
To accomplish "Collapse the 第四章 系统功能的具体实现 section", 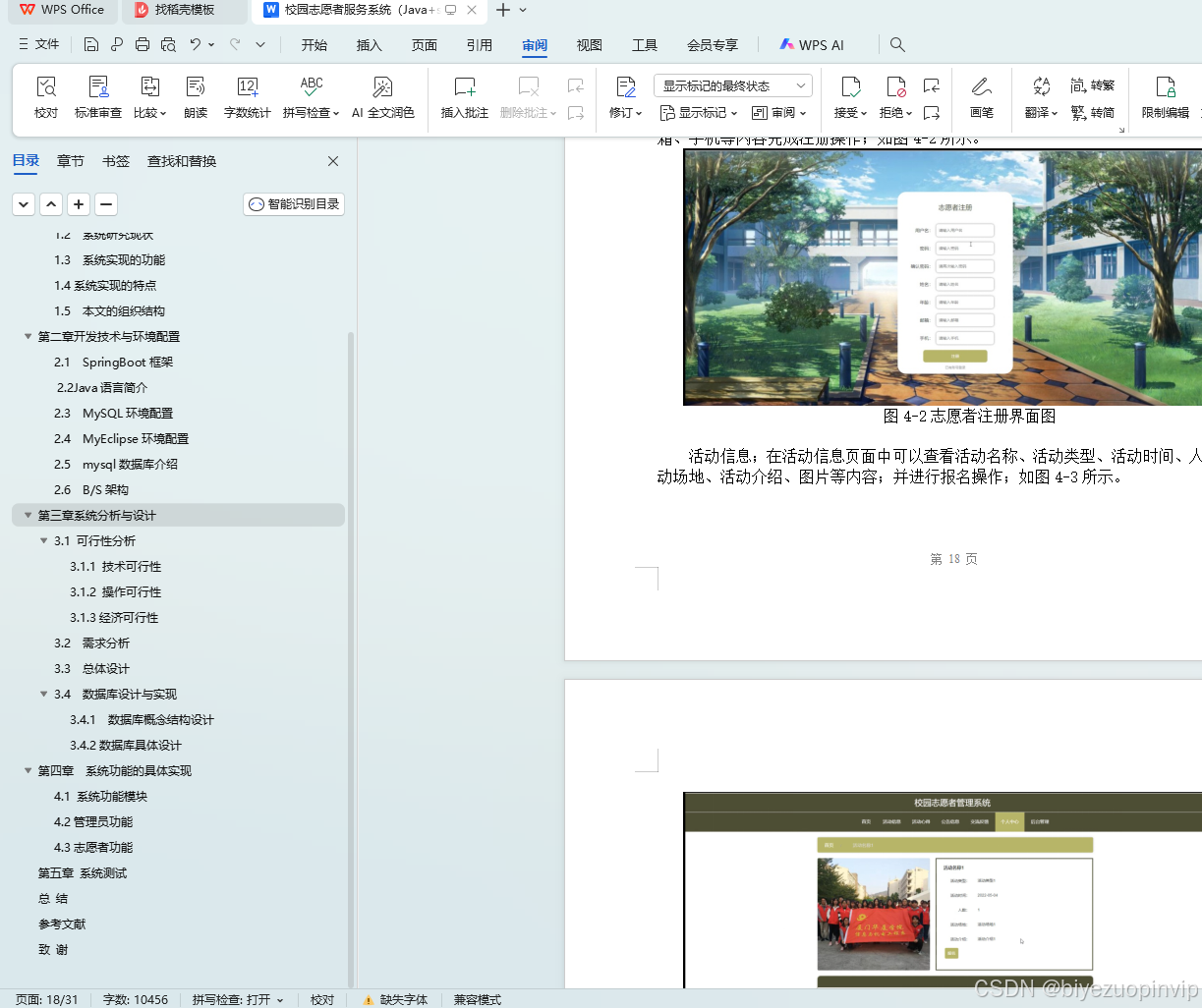I will 28,770.
